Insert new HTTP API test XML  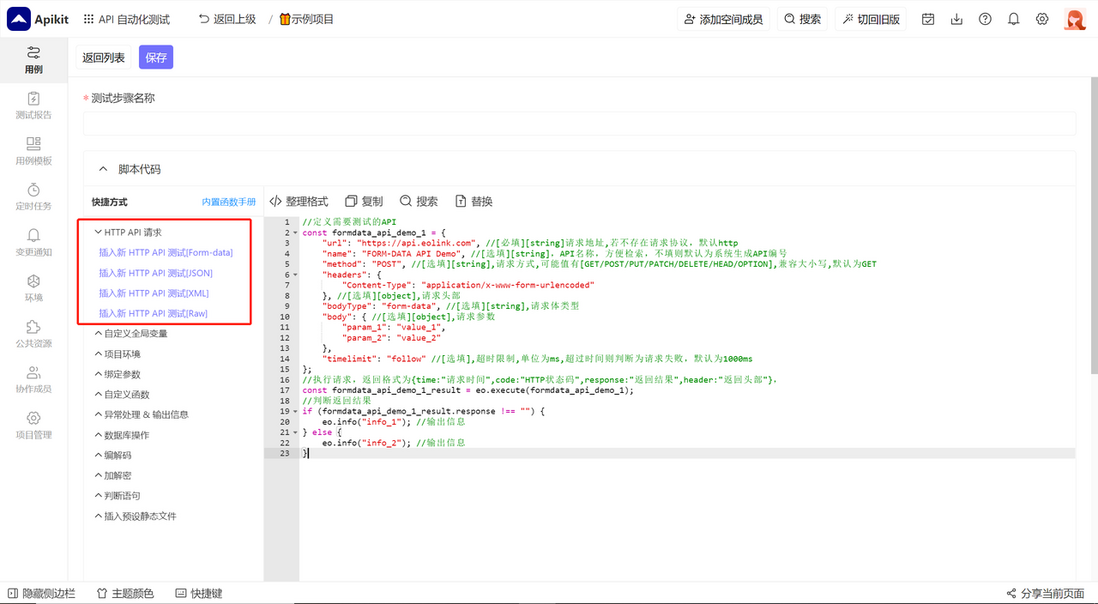point(154,293)
